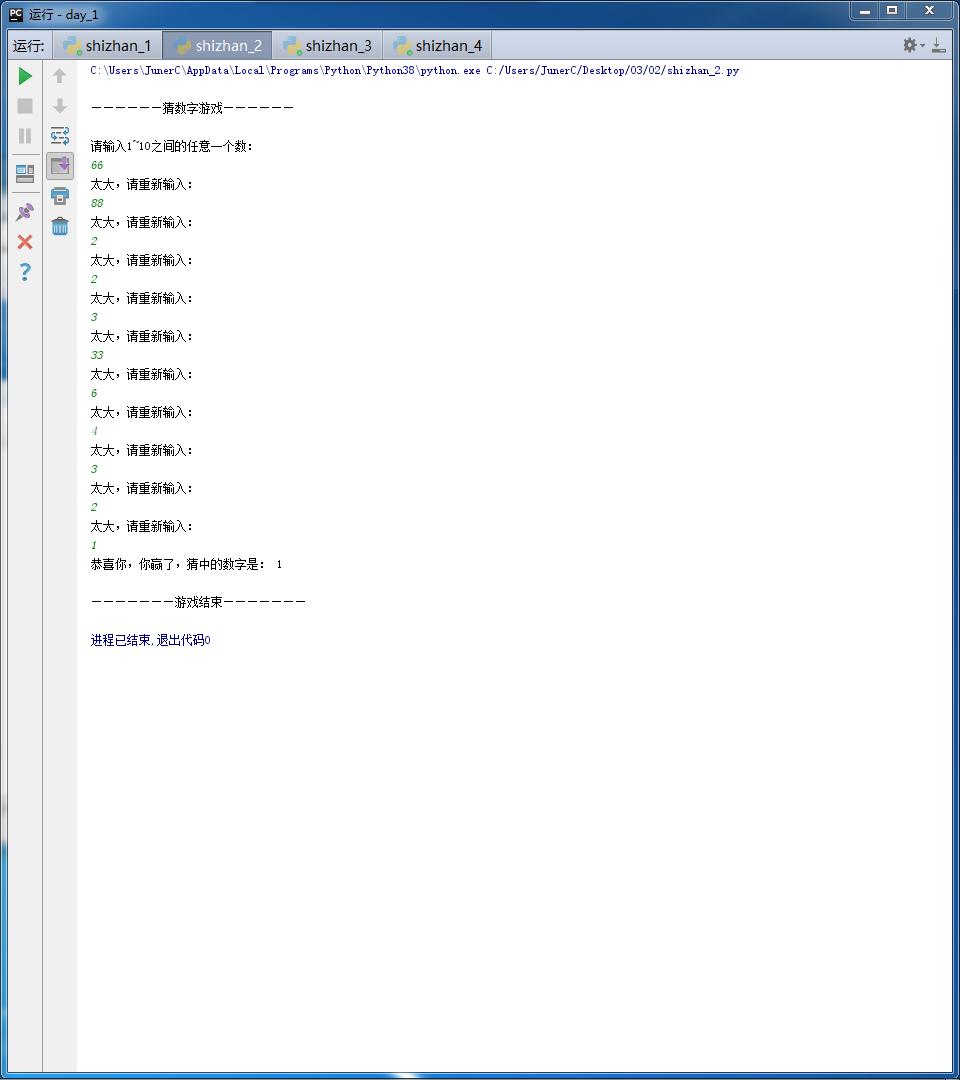This screenshot has height=1080, width=960.
Task: Click the green Rerun play icon
Action: (25, 76)
